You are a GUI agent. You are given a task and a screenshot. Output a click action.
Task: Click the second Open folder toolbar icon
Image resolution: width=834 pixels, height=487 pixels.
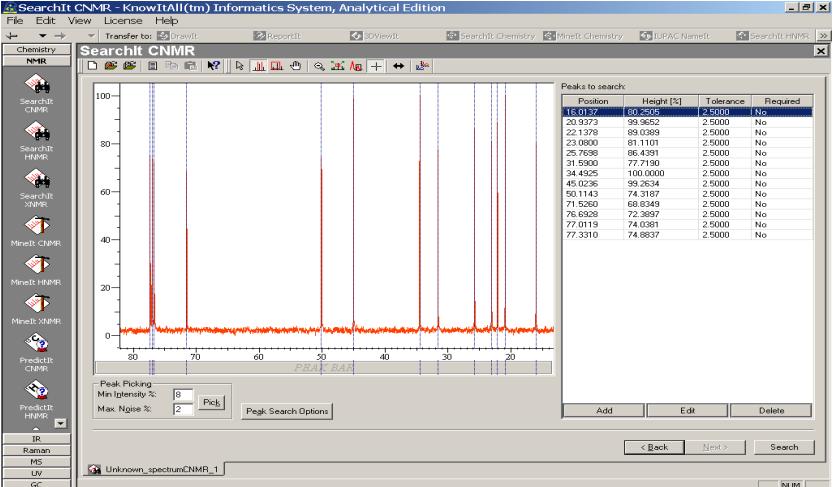tap(129, 66)
